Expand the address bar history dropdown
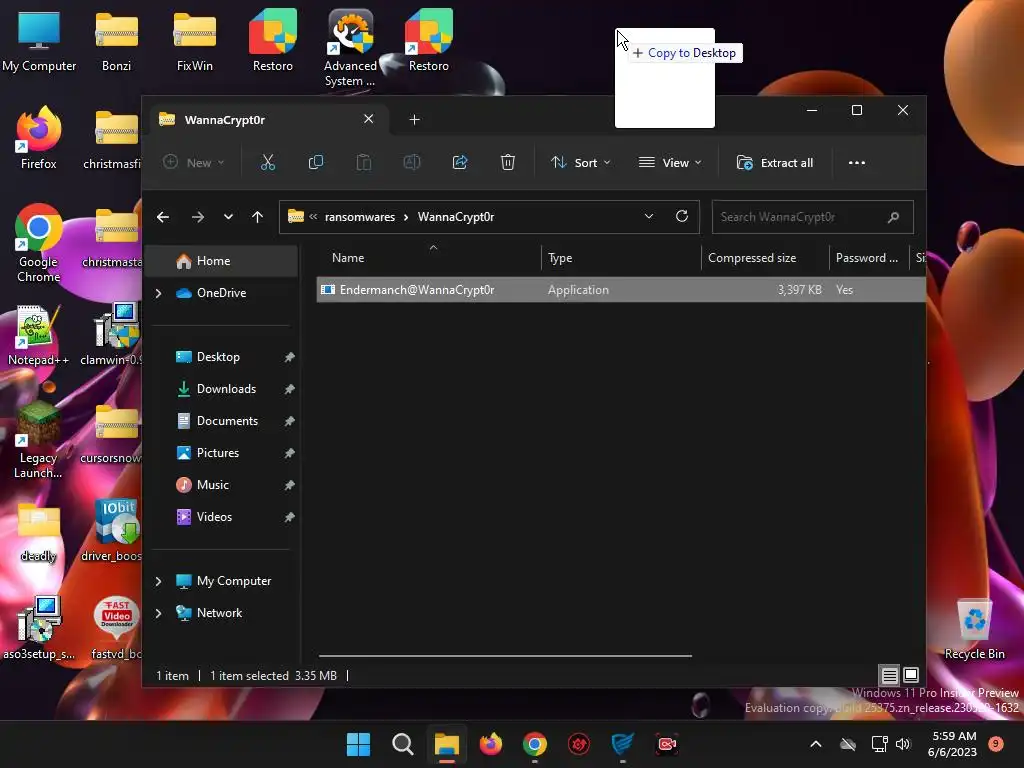Image resolution: width=1024 pixels, height=768 pixels. click(648, 216)
